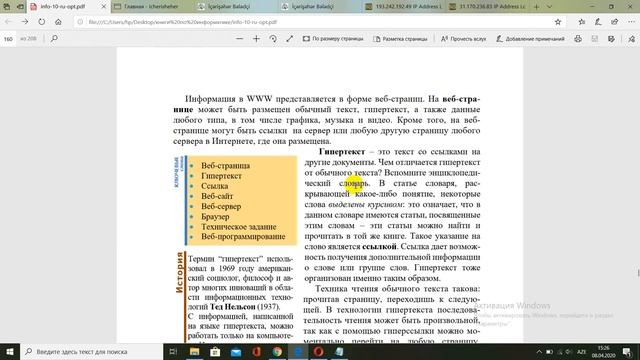Open Microsoft Store from the taskbar

pos(215,351)
